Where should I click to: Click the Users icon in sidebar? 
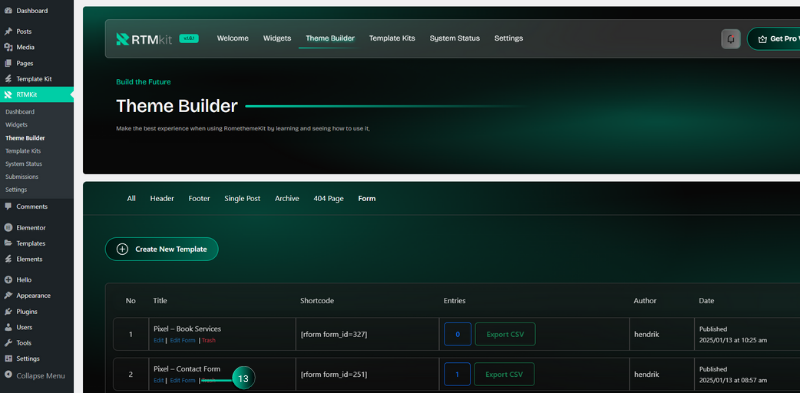tap(8, 327)
